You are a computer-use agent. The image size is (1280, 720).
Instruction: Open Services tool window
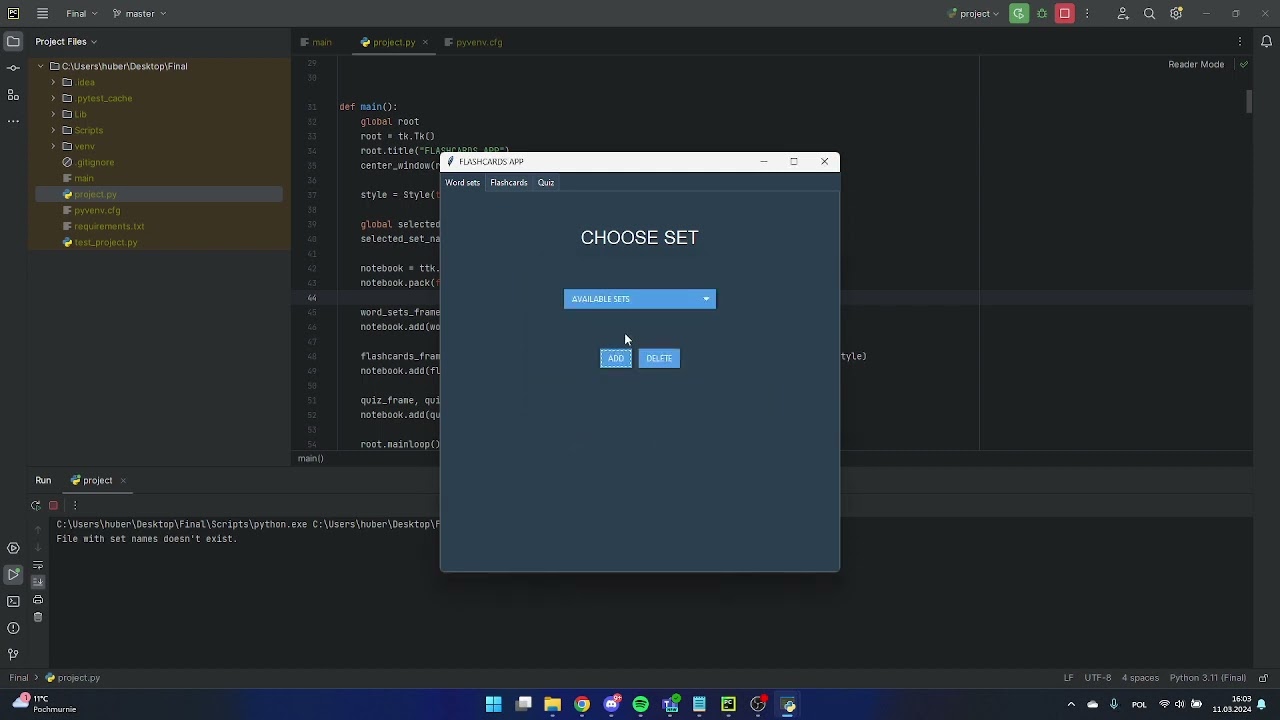click(13, 548)
